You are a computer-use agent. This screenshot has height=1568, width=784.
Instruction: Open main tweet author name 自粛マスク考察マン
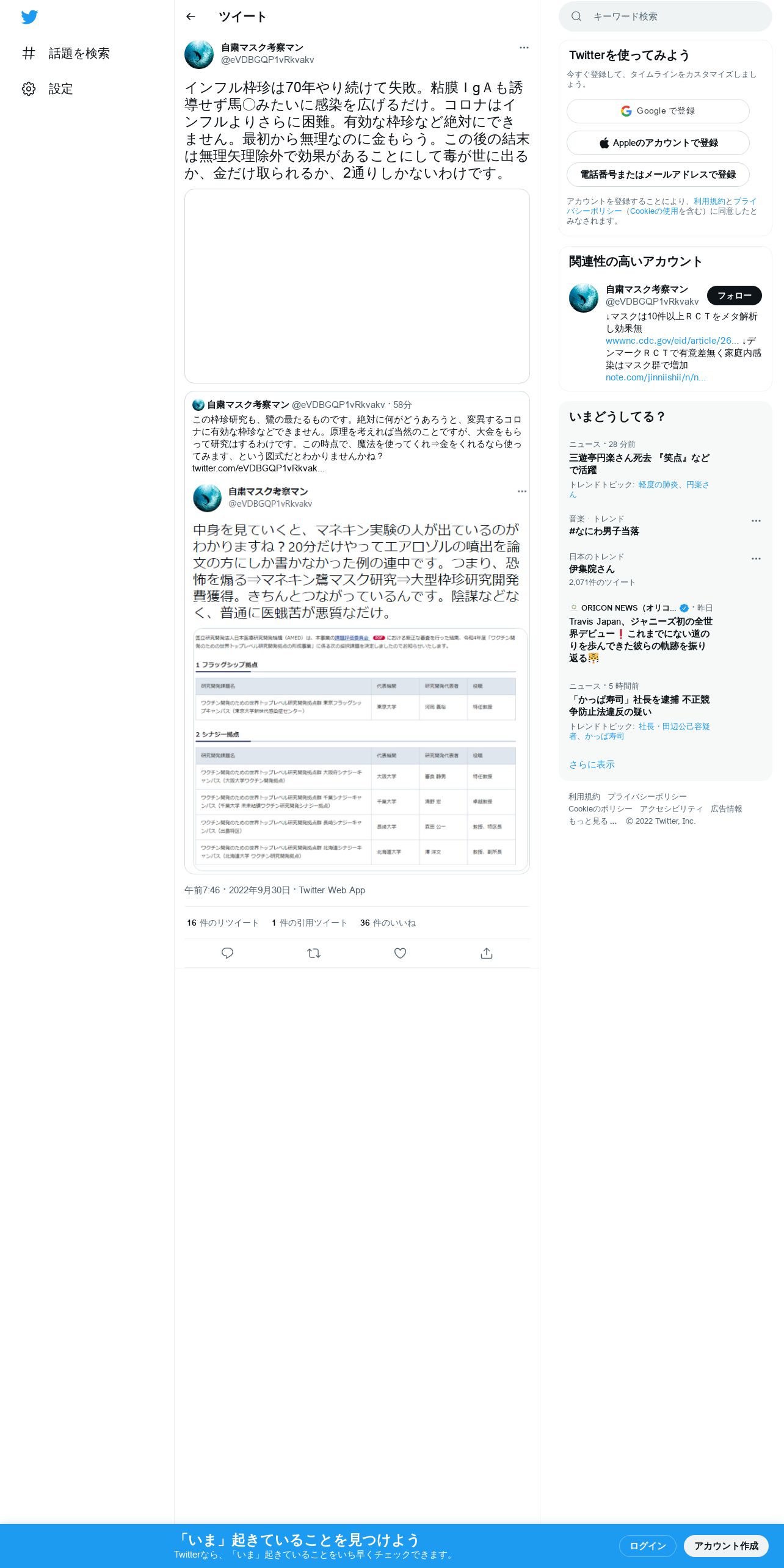click(262, 48)
